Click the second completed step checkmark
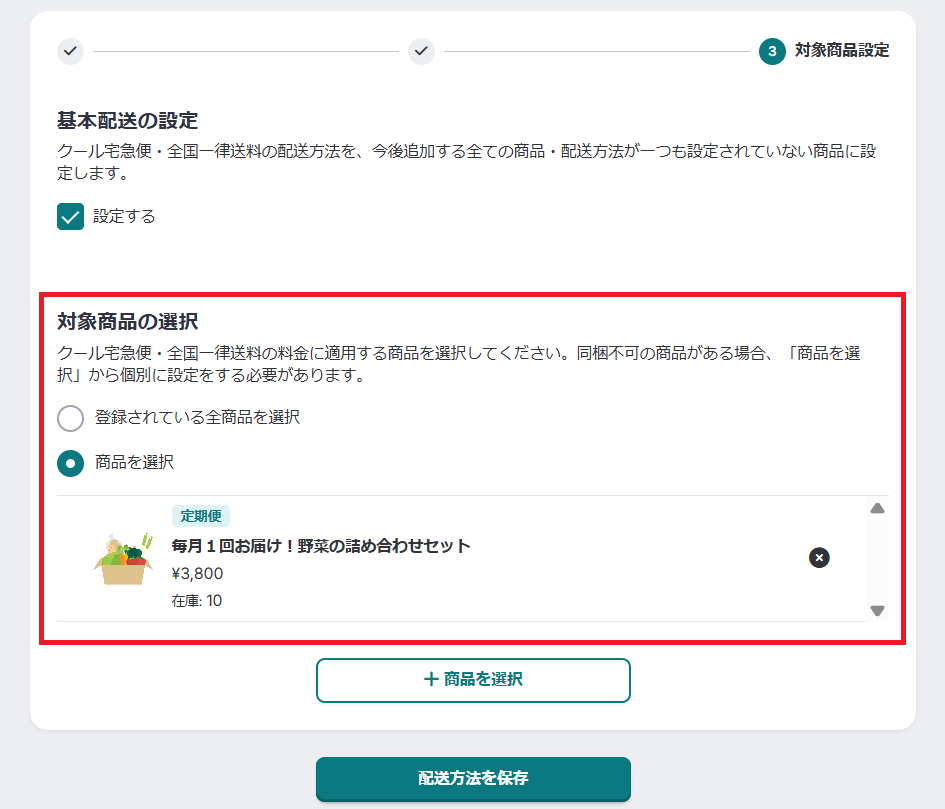Screen dimensions: 945x809 point(421,51)
